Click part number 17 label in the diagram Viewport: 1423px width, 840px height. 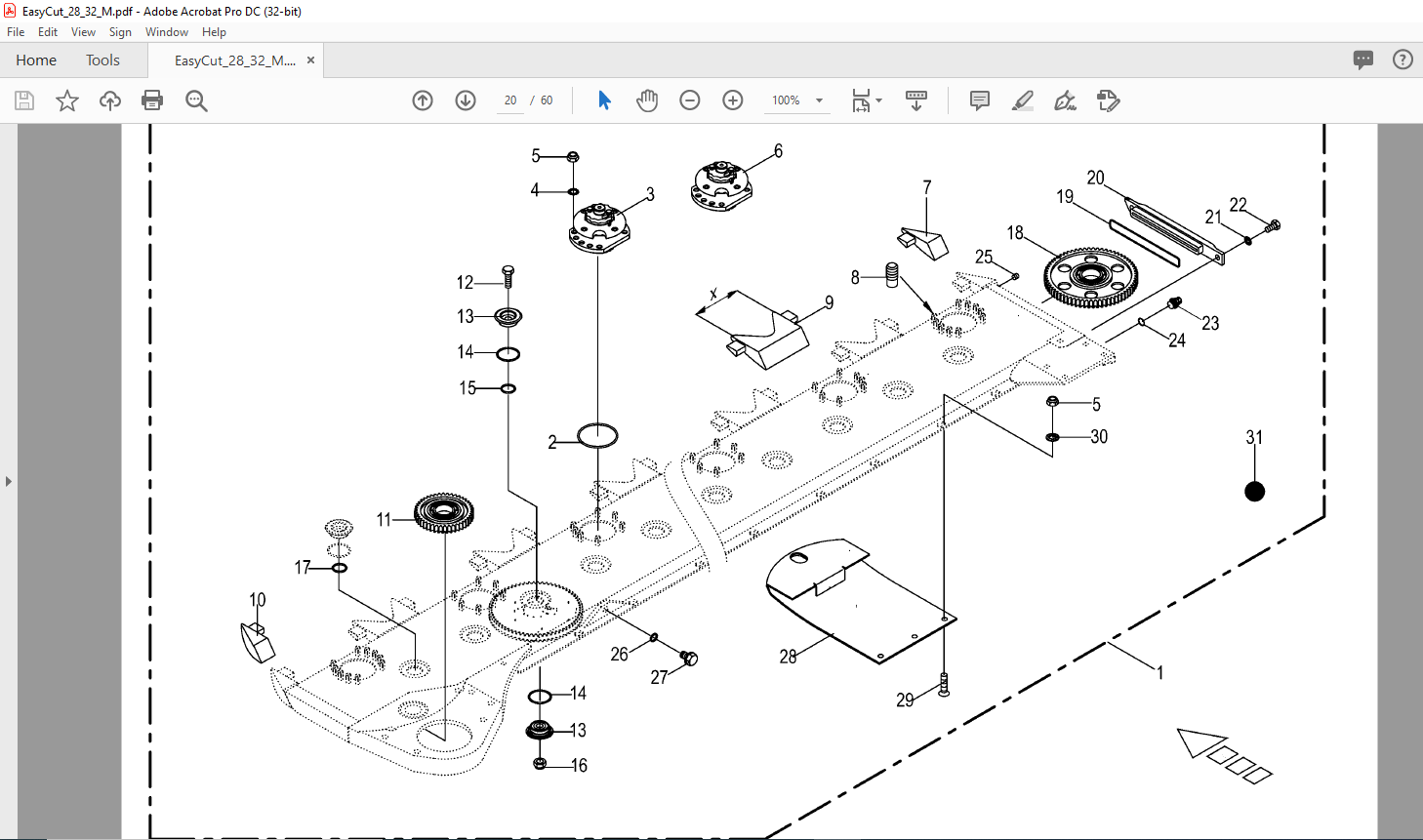point(303,568)
